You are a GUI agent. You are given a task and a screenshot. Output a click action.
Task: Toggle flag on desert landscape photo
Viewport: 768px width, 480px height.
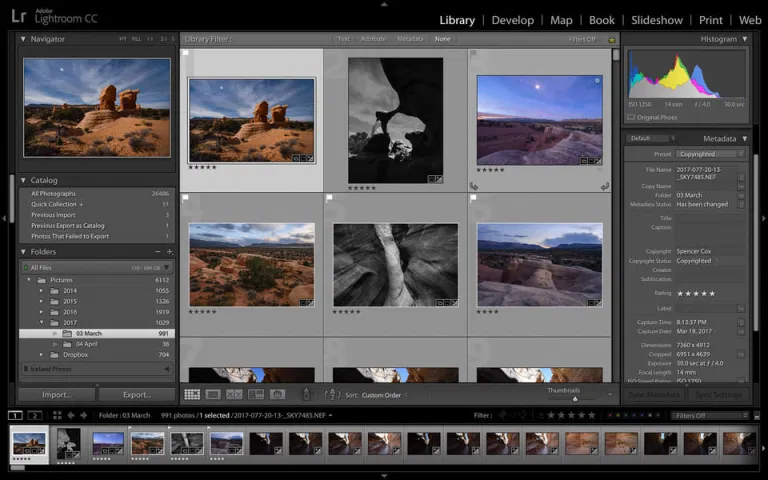[186, 198]
